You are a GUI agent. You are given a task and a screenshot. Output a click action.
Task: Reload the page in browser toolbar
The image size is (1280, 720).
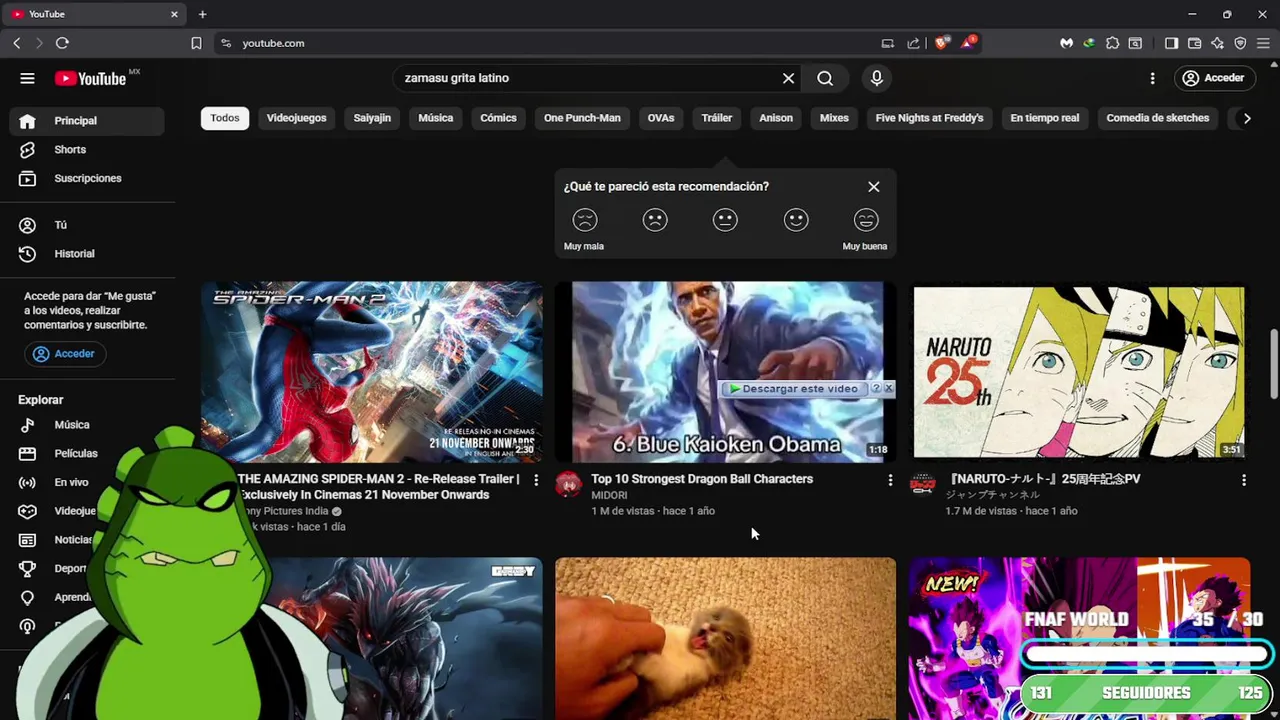coord(62,43)
